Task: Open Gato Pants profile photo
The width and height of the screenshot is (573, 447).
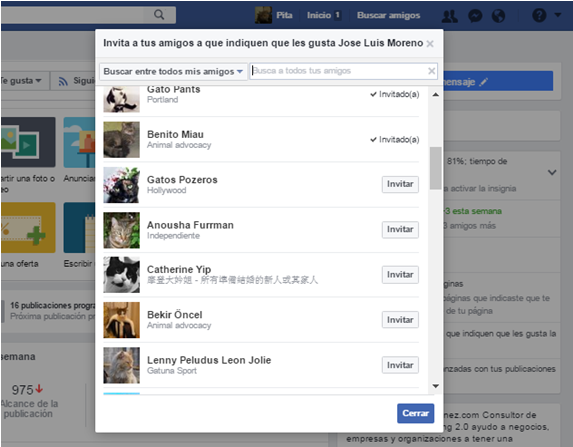Action: pos(121,99)
